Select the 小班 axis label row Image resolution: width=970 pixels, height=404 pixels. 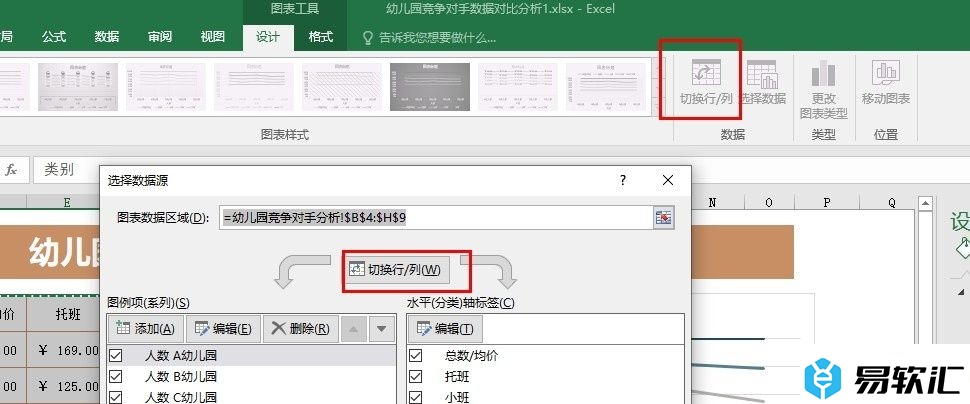(546, 397)
